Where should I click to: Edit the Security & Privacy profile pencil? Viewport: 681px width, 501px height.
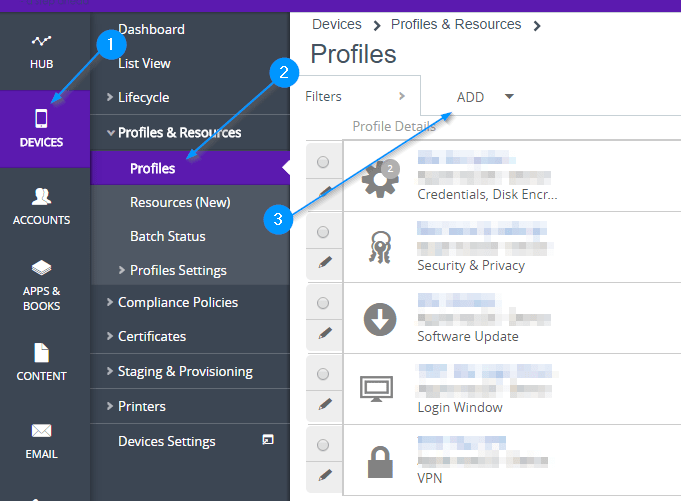point(324,262)
